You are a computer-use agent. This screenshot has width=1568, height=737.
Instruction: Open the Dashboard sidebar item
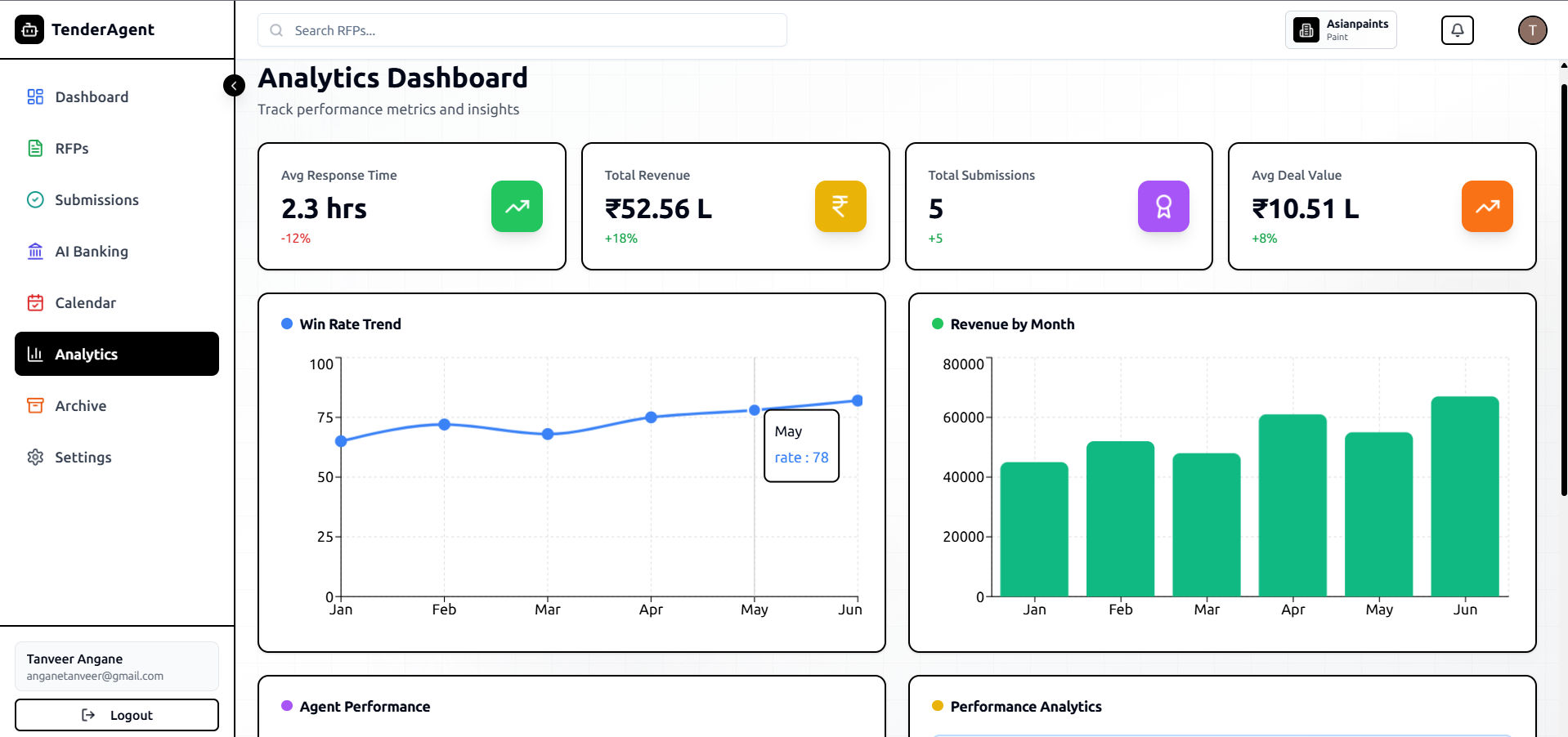point(117,97)
